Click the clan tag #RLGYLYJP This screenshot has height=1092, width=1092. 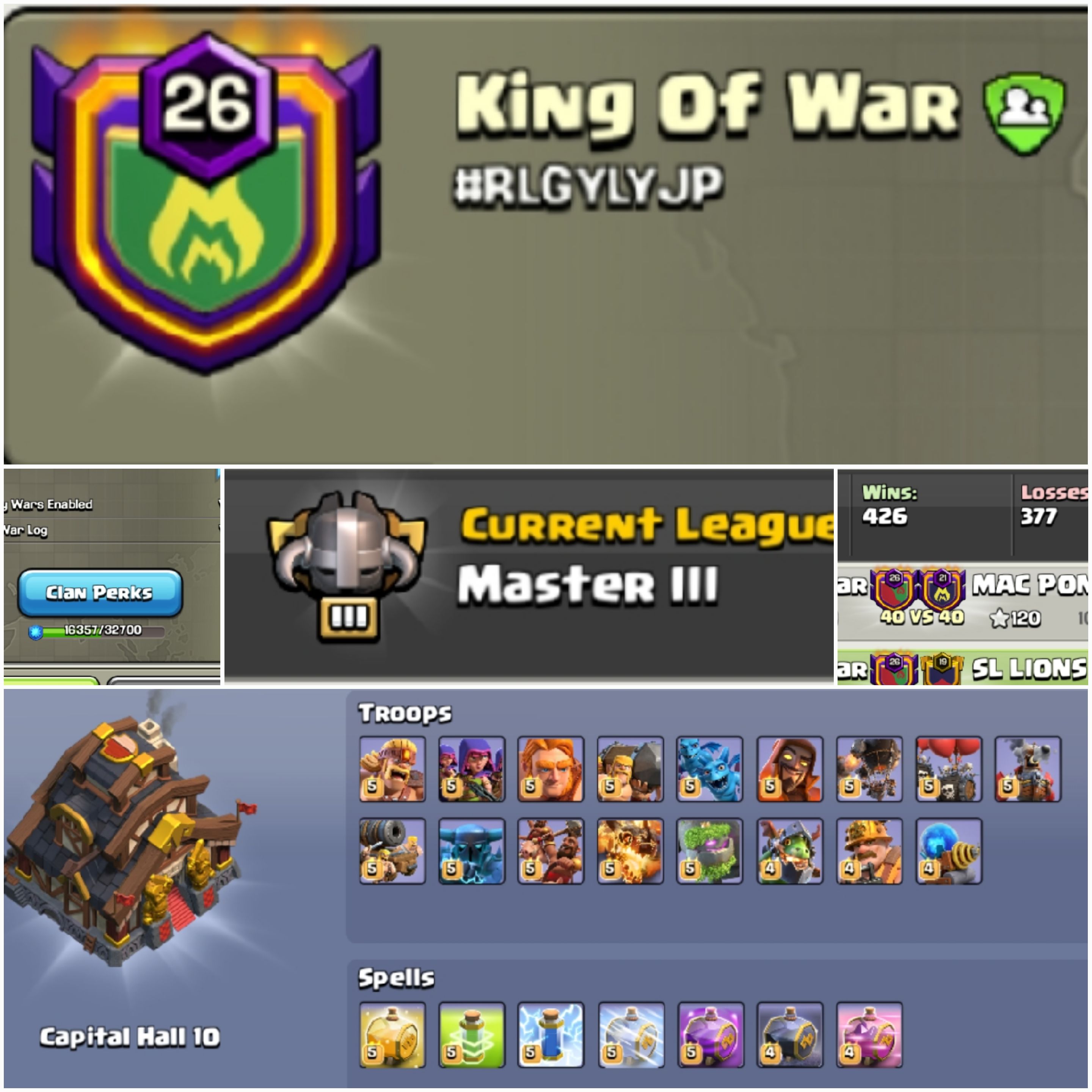[588, 185]
